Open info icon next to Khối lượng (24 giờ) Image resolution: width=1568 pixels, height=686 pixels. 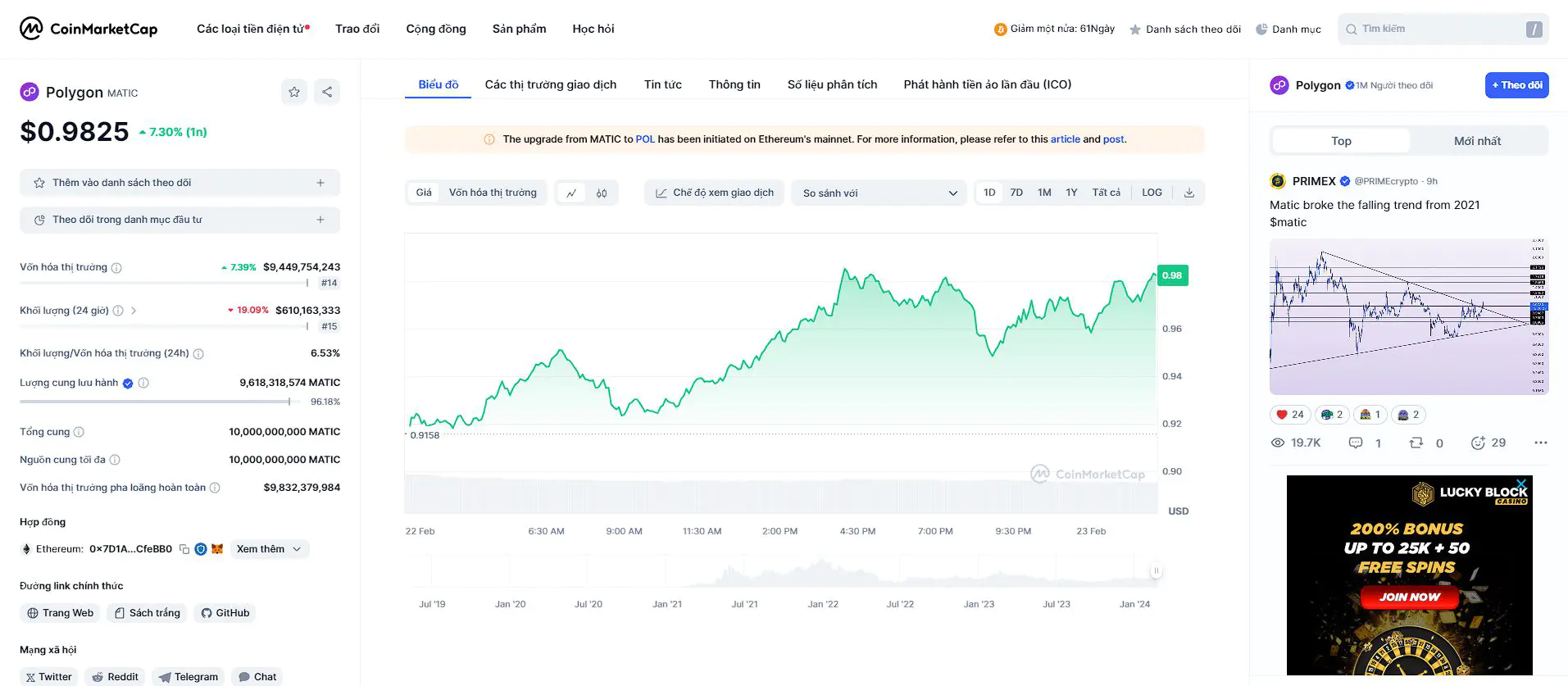[118, 311]
